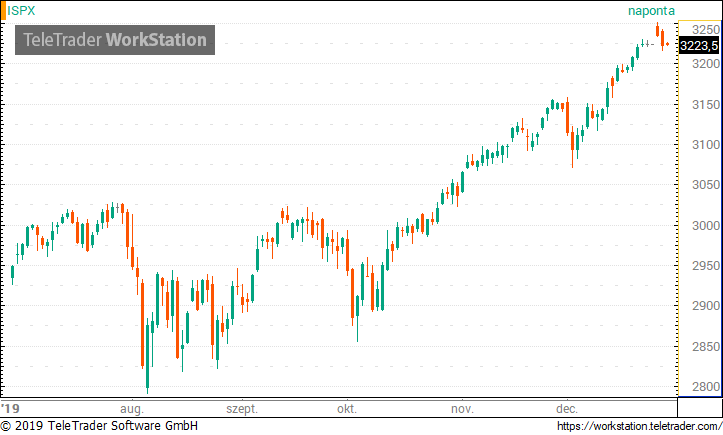The height and width of the screenshot is (435, 723).
Task: Click the 2900 price axis label
Action: coord(705,306)
